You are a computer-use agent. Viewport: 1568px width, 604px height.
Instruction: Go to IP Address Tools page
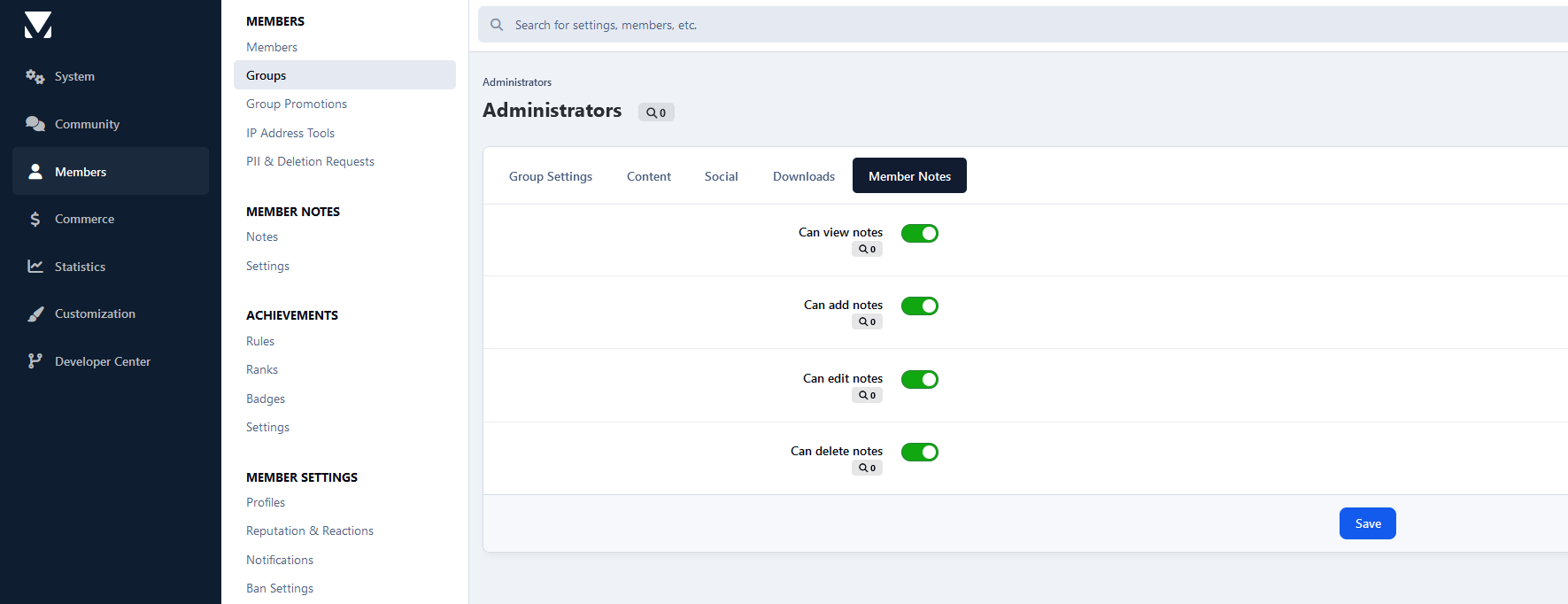click(290, 133)
